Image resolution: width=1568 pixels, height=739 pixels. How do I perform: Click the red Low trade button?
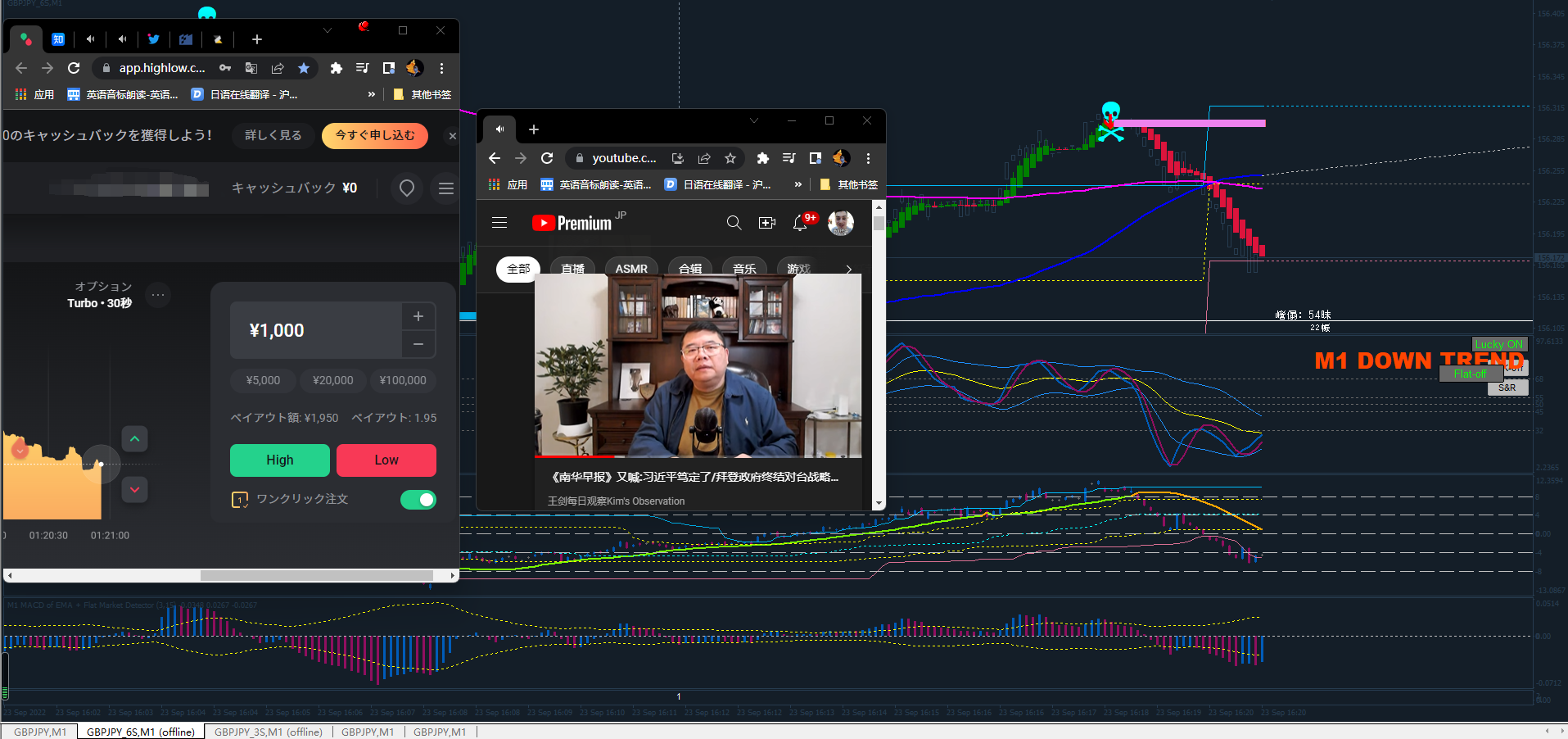[x=386, y=460]
